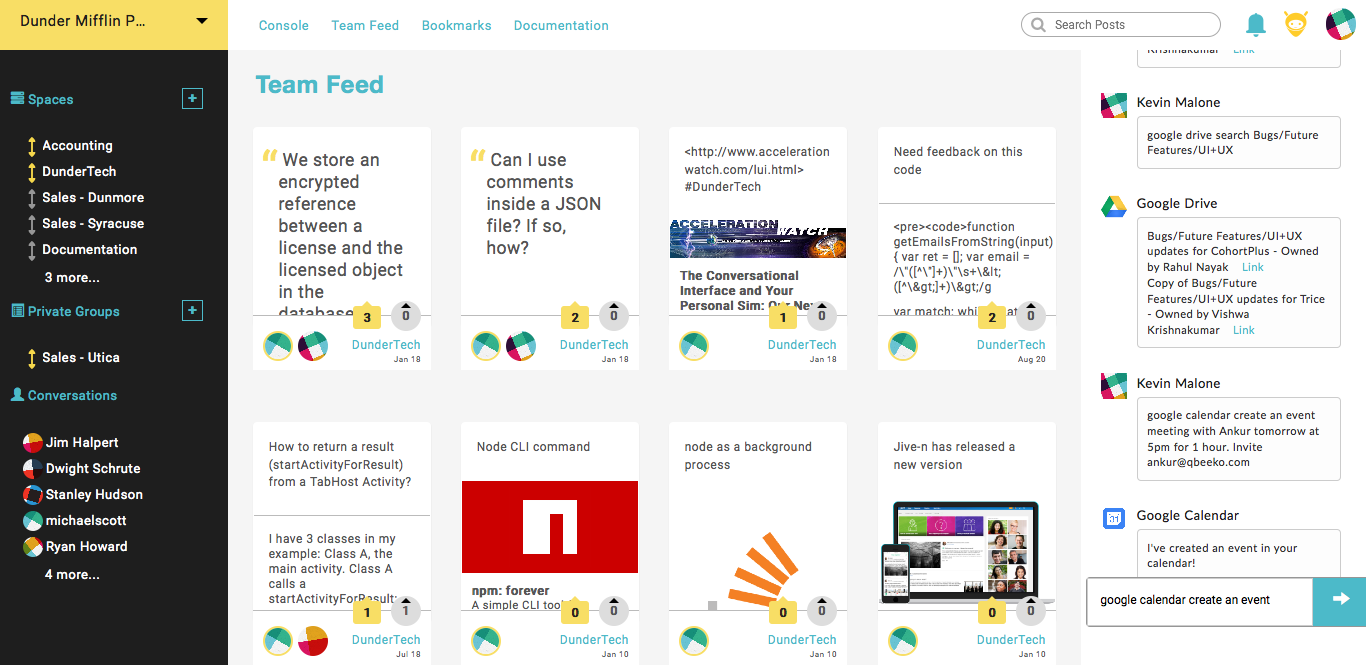Open the Console tab
This screenshot has width=1366, height=665.
(x=284, y=25)
